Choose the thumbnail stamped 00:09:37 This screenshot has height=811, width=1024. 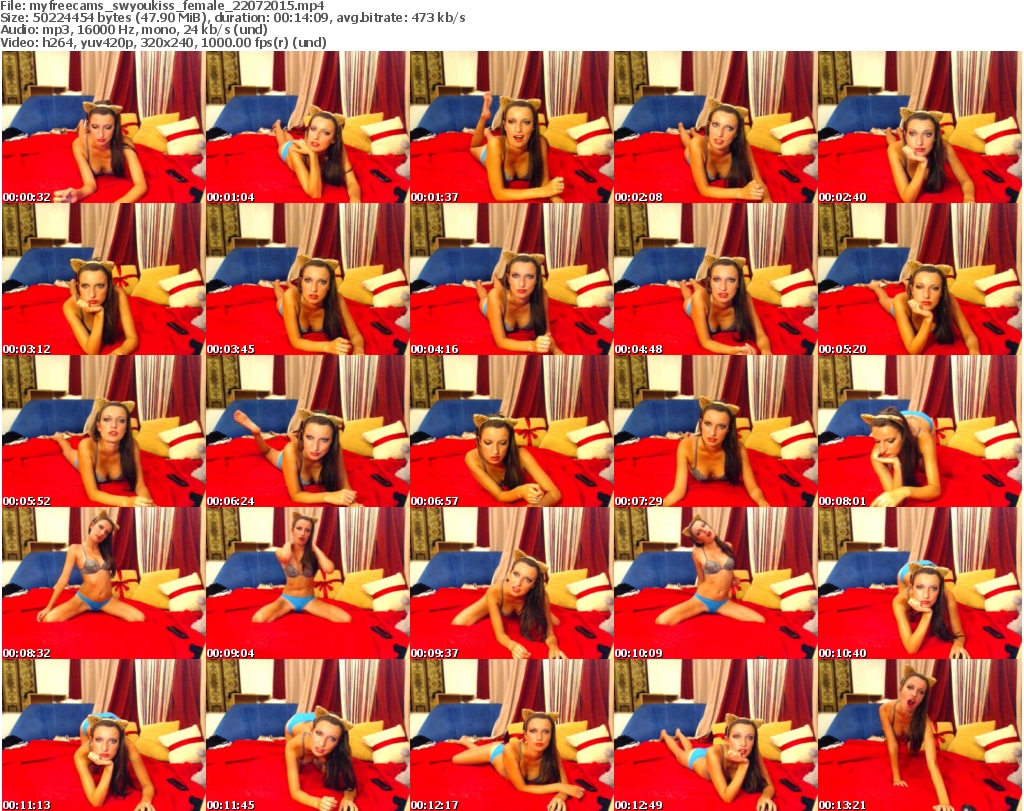click(x=511, y=584)
